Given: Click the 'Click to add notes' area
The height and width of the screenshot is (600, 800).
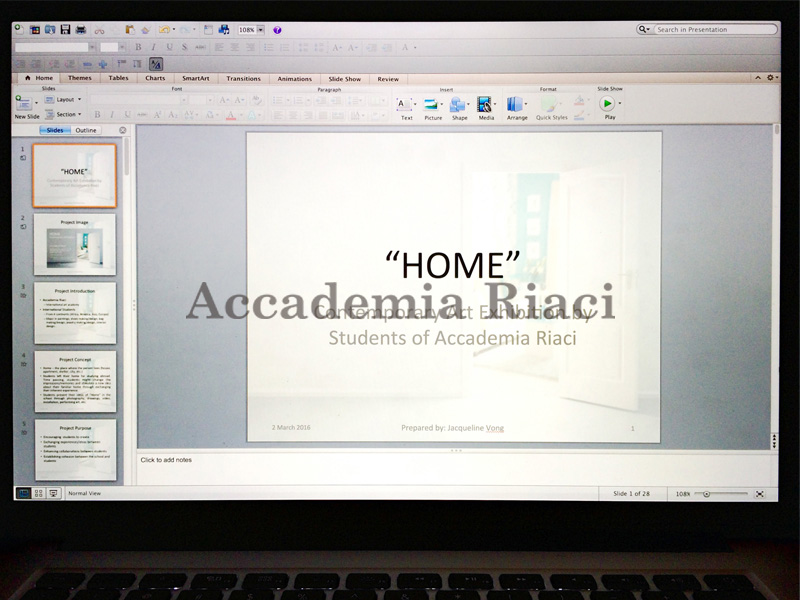Looking at the screenshot, I should 454,468.
